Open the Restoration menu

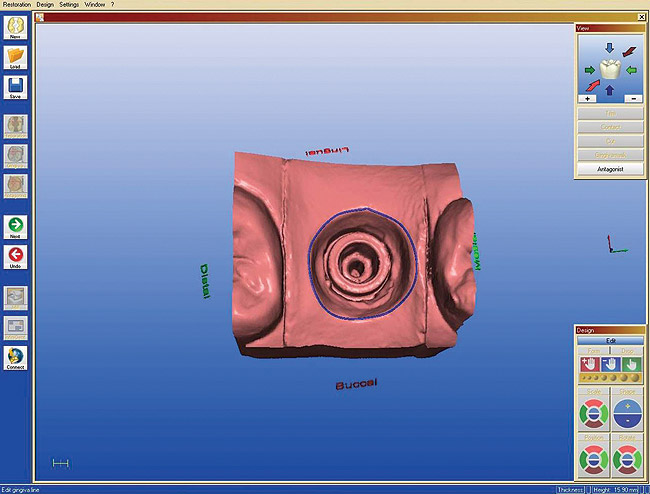17,4
